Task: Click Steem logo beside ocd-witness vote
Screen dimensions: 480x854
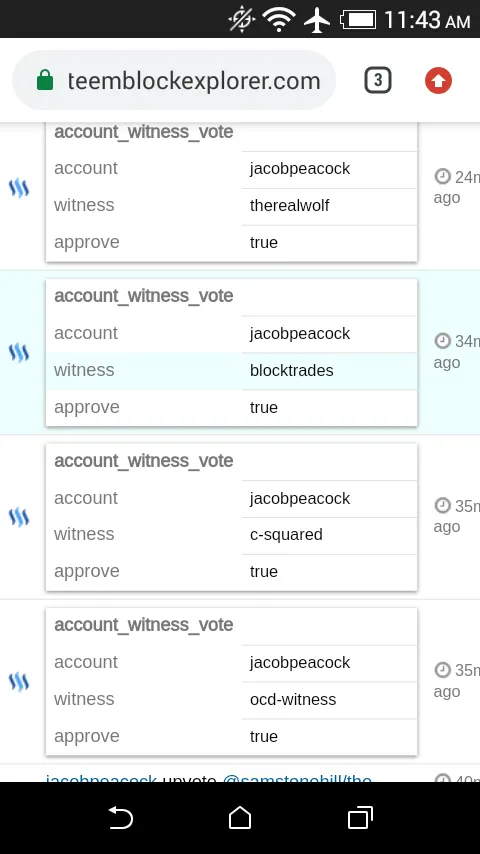Action: click(19, 681)
